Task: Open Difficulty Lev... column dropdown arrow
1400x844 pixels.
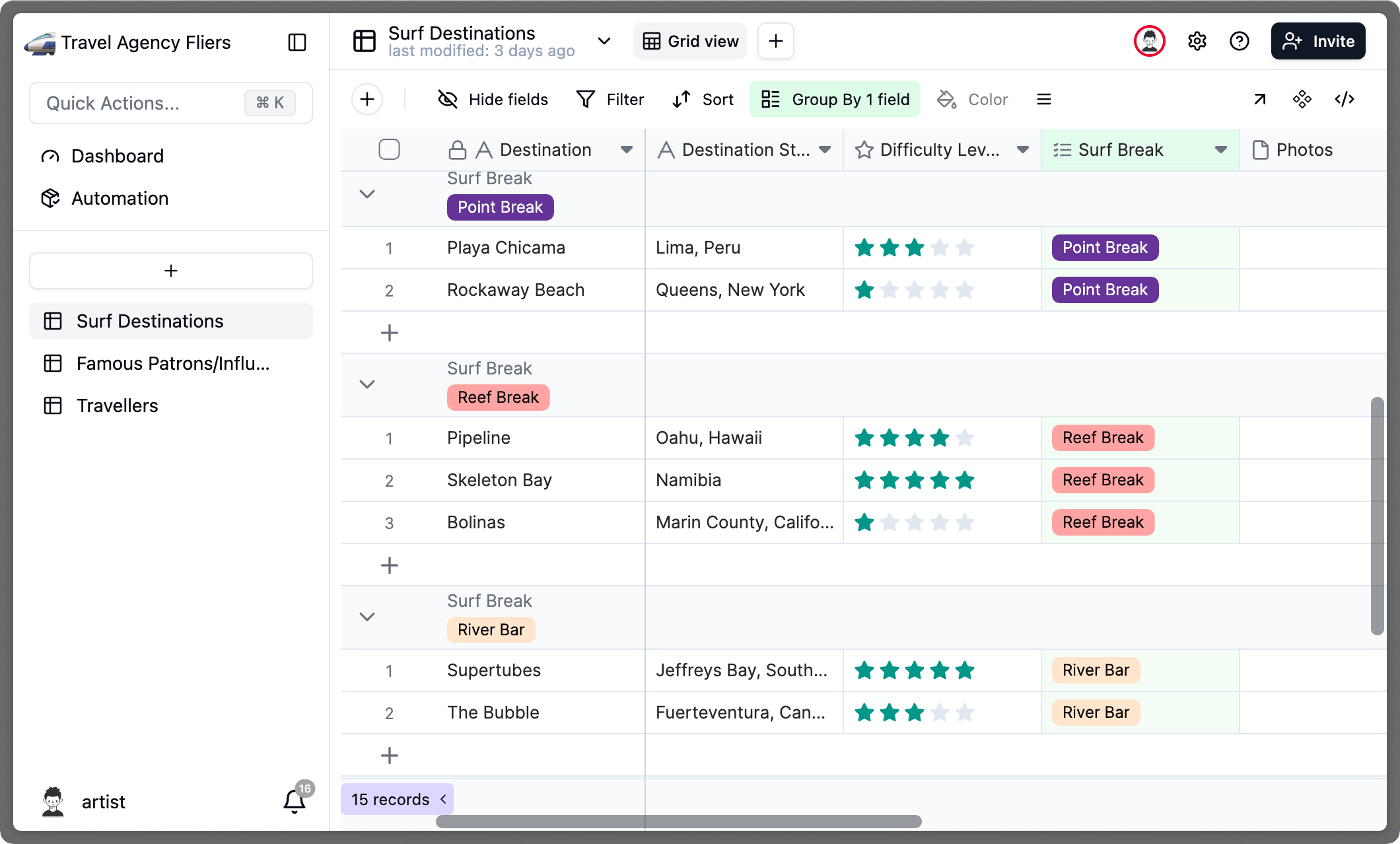Action: (x=1023, y=150)
